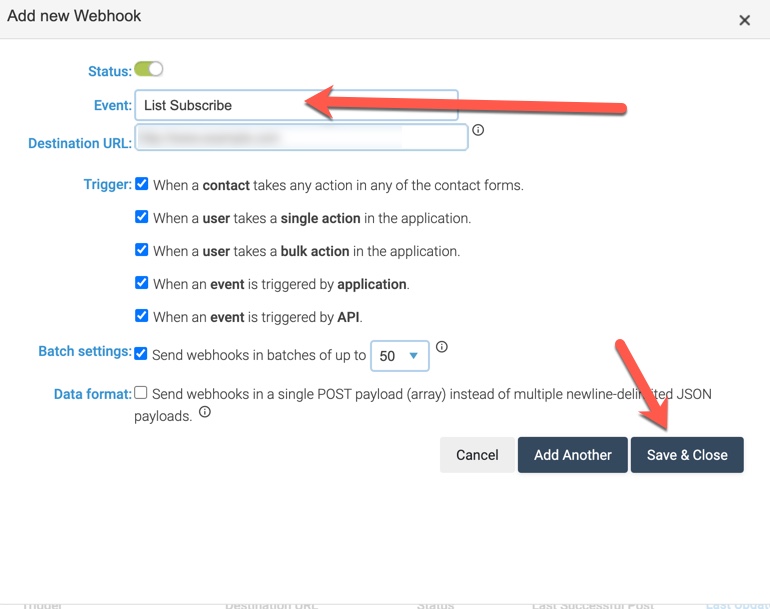The width and height of the screenshot is (770, 609).
Task: Uncheck user bulk action trigger checkbox
Action: click(141, 250)
